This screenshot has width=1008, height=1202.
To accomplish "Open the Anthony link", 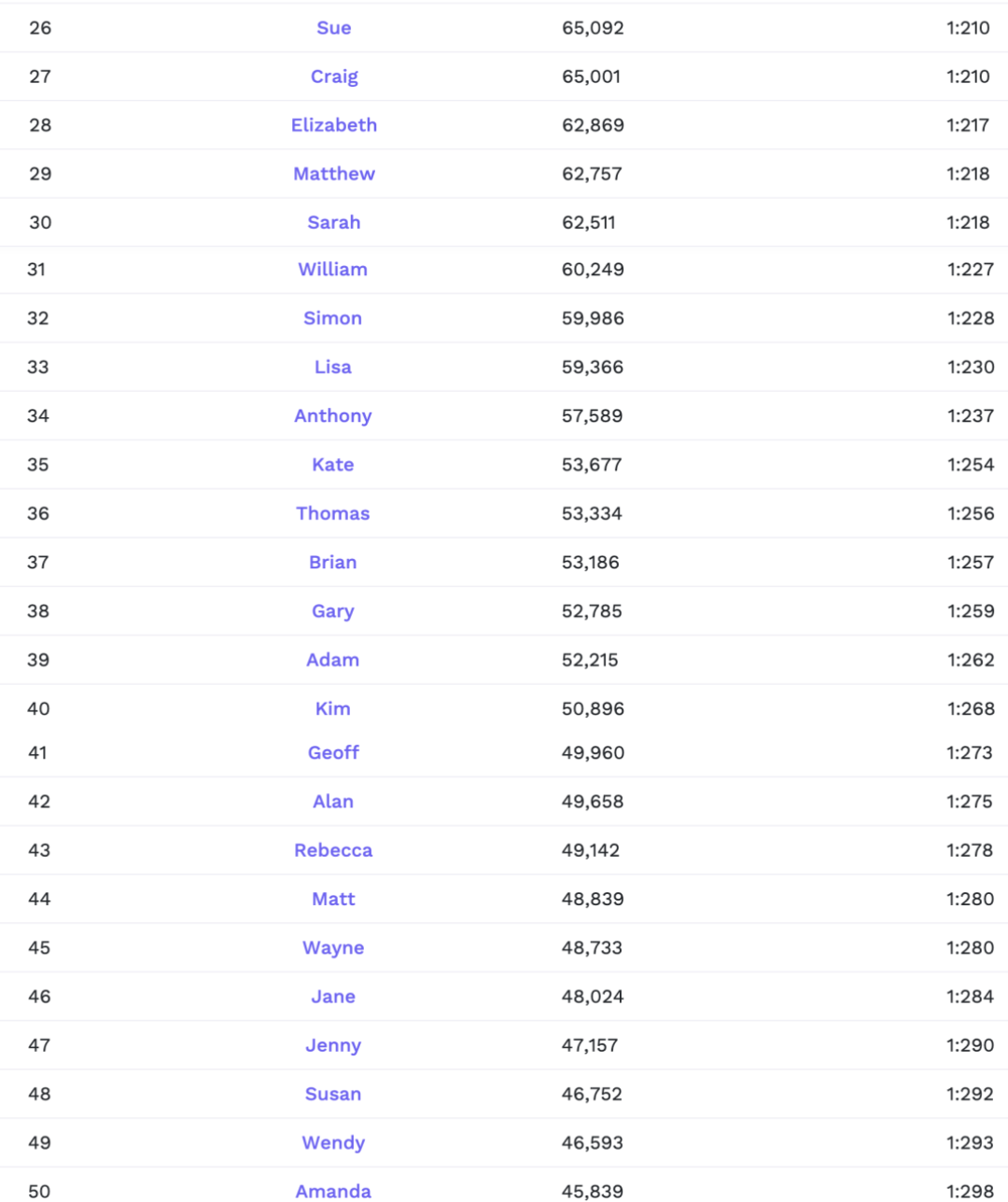I will [x=332, y=415].
